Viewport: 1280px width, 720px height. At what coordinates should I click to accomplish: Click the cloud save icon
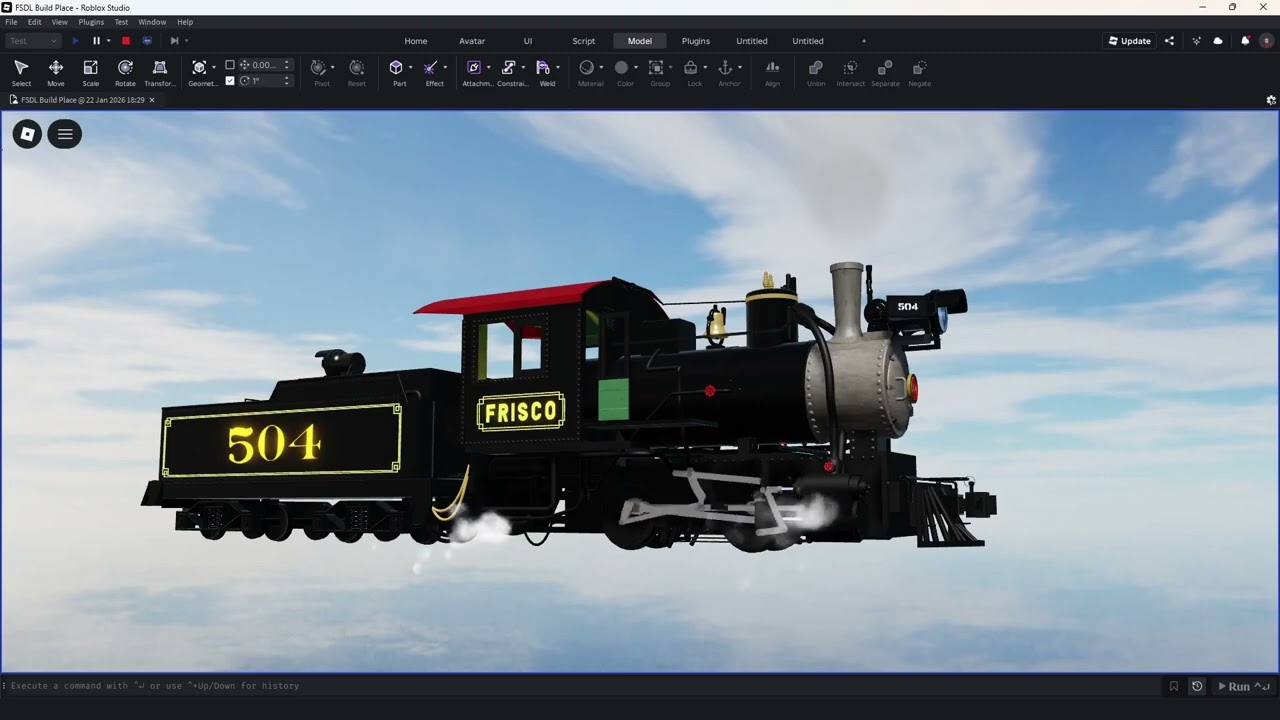tap(1218, 41)
